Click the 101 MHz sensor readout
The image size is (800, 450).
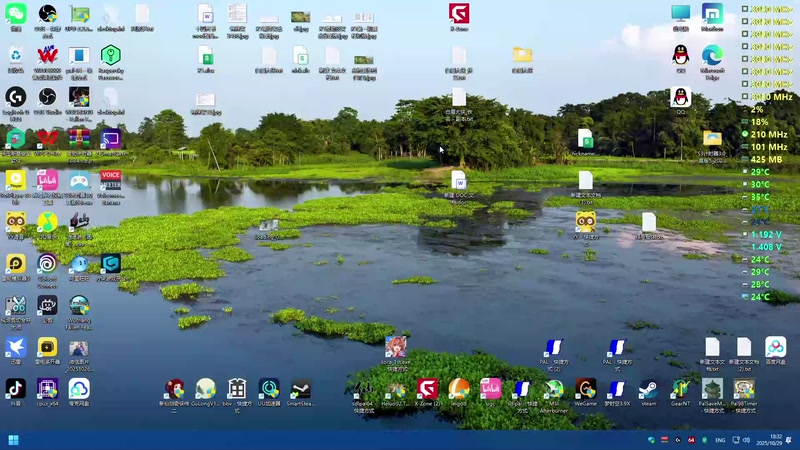click(x=768, y=147)
